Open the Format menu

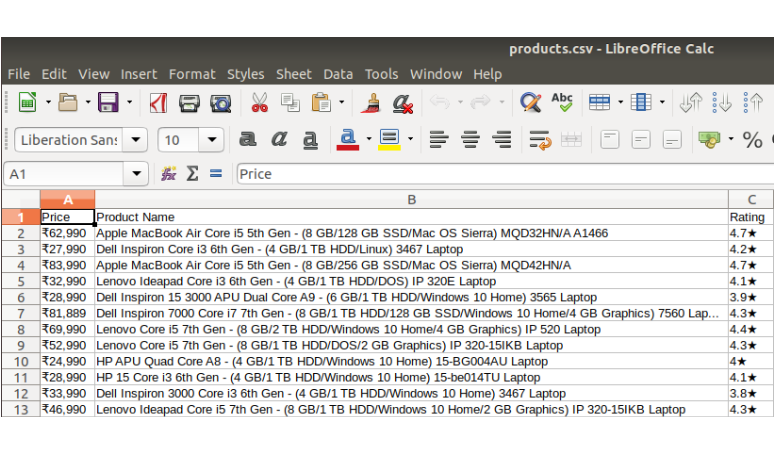coord(191,74)
